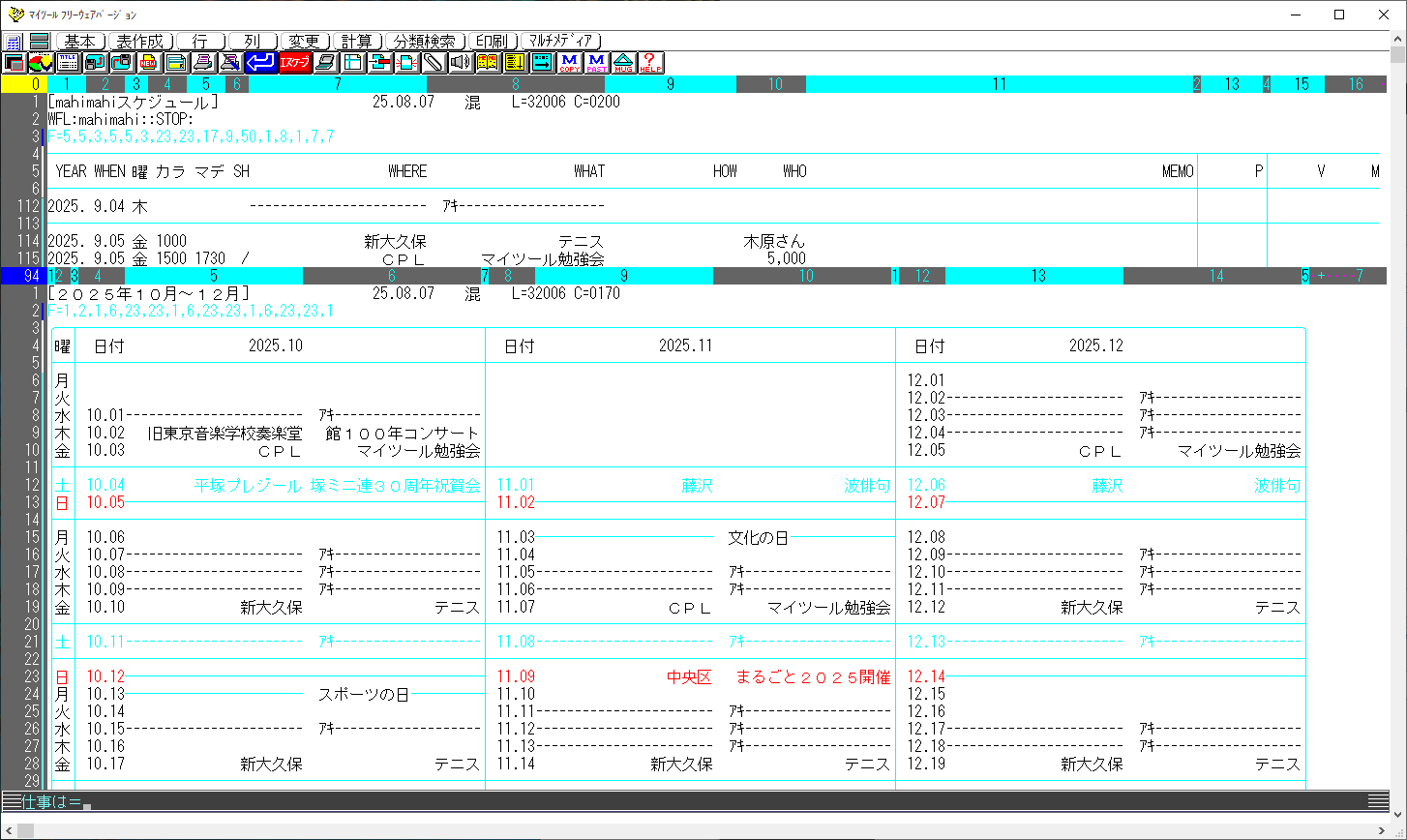Screen dimensions: 1407x840
Task: Click the M COPY toolbar icon
Action: [x=569, y=63]
